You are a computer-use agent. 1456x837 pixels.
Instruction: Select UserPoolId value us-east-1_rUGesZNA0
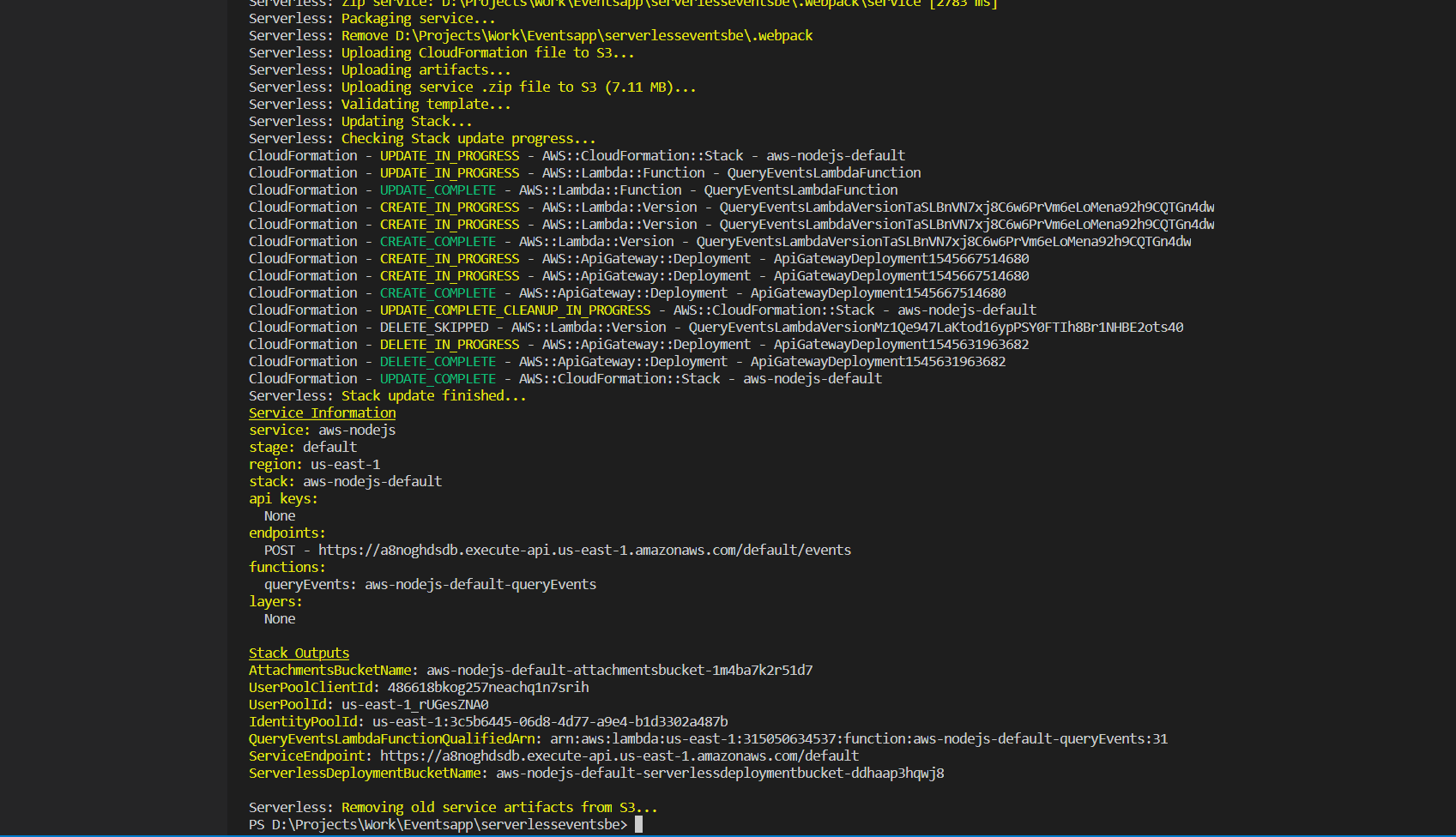(414, 704)
